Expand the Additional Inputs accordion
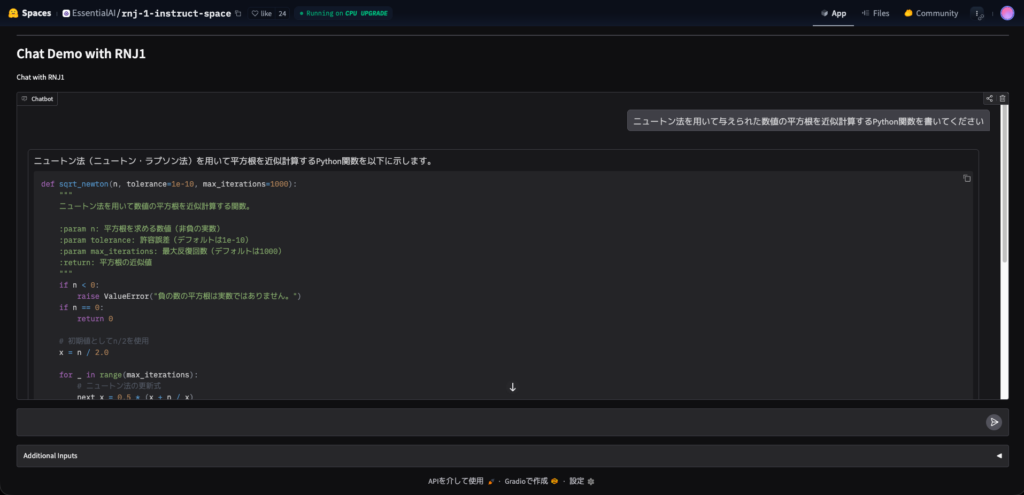The width and height of the screenshot is (1024, 495). tap(511, 456)
